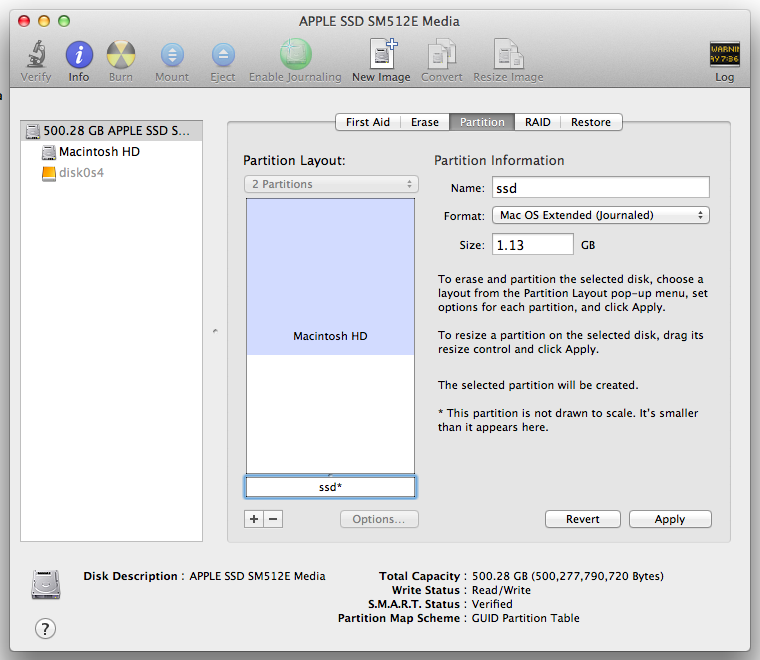Image resolution: width=760 pixels, height=660 pixels.
Task: Click the New Image toolbar icon
Action: pyautogui.click(x=381, y=56)
